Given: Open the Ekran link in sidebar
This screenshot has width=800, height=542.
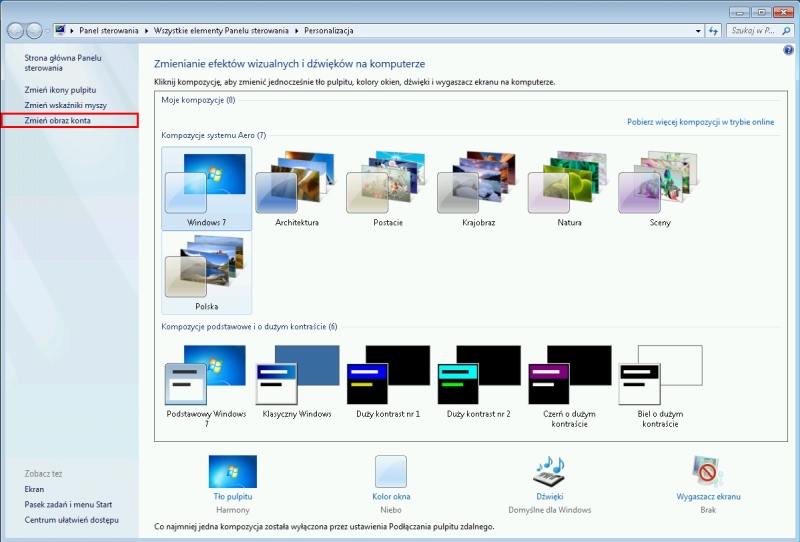Looking at the screenshot, I should point(34,489).
